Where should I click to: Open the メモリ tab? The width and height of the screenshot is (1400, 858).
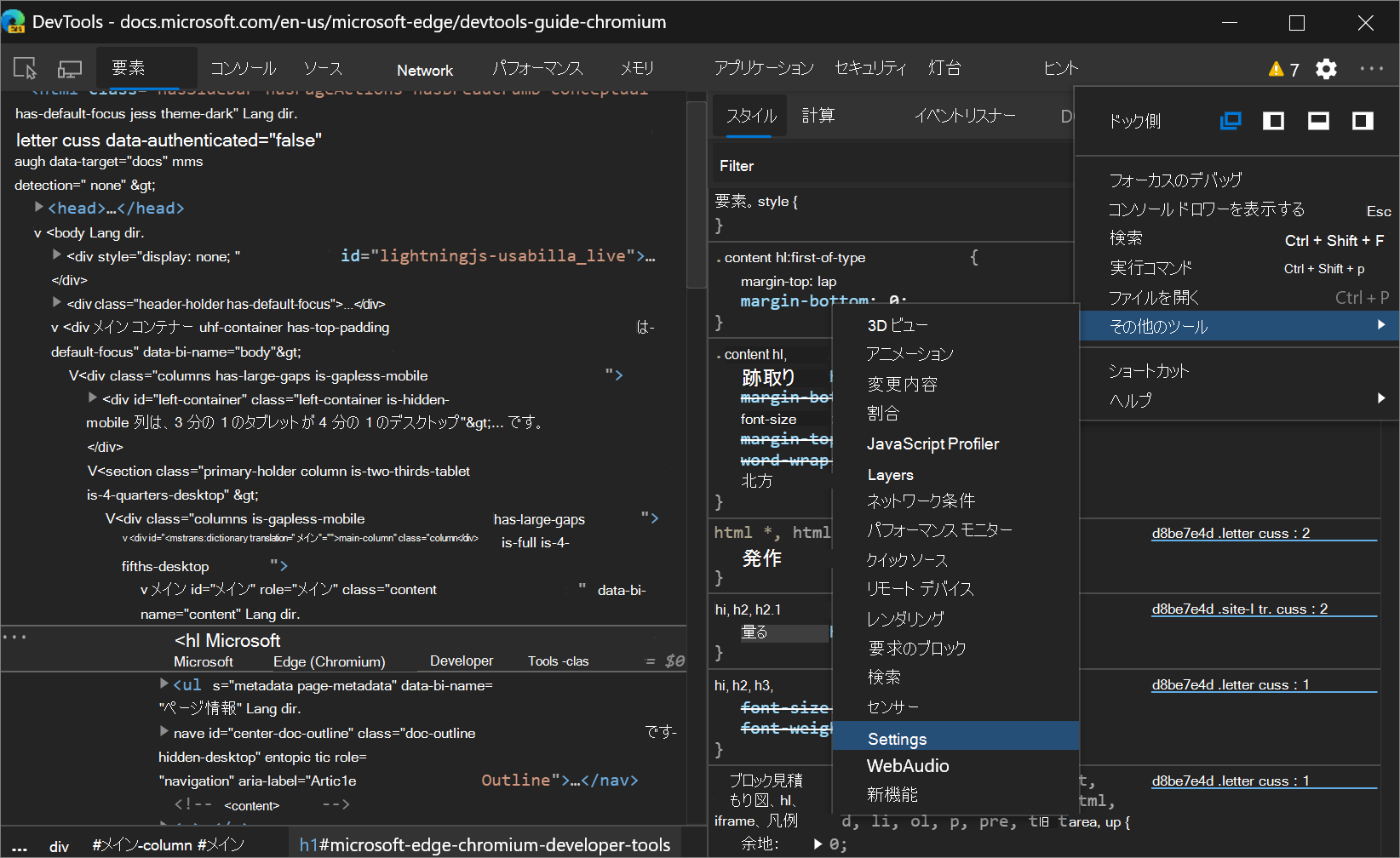click(x=637, y=68)
